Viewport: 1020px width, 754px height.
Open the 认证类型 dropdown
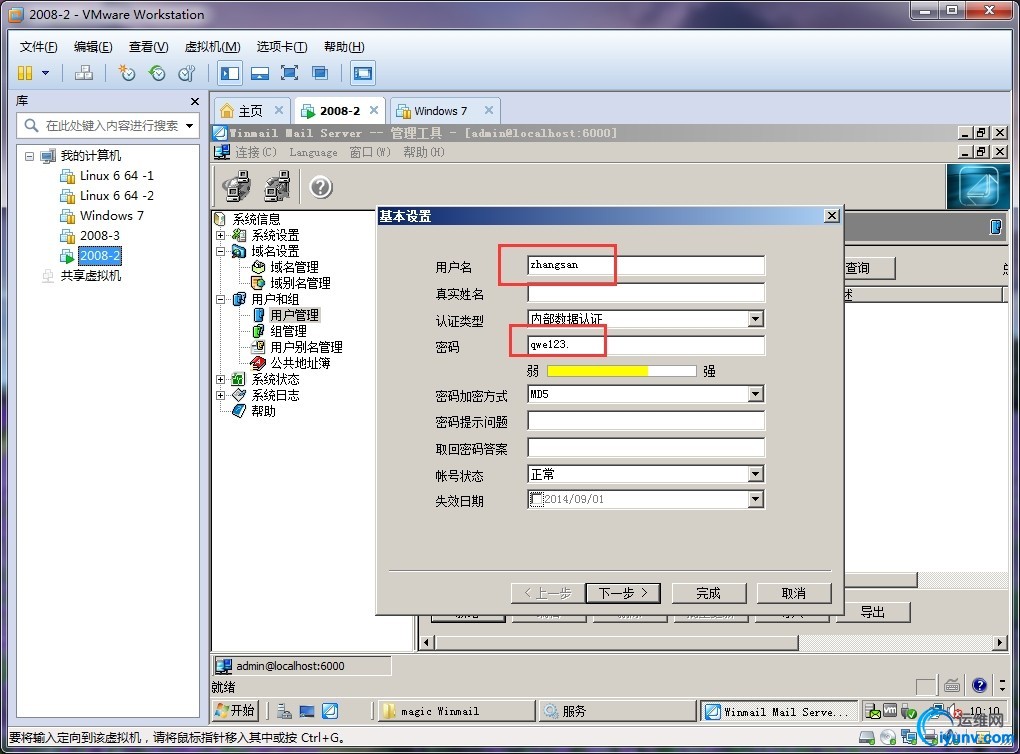point(755,319)
